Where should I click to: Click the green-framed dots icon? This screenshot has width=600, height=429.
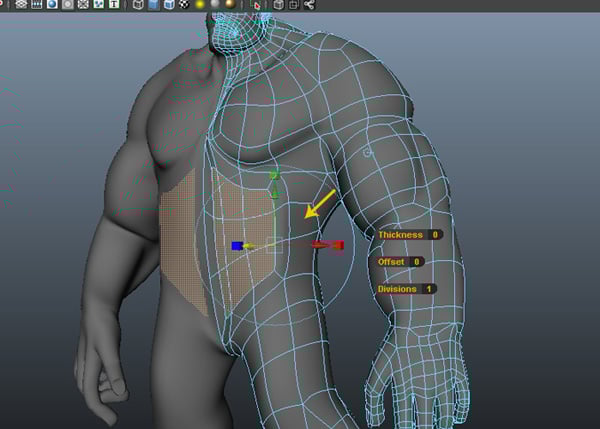(98, 5)
